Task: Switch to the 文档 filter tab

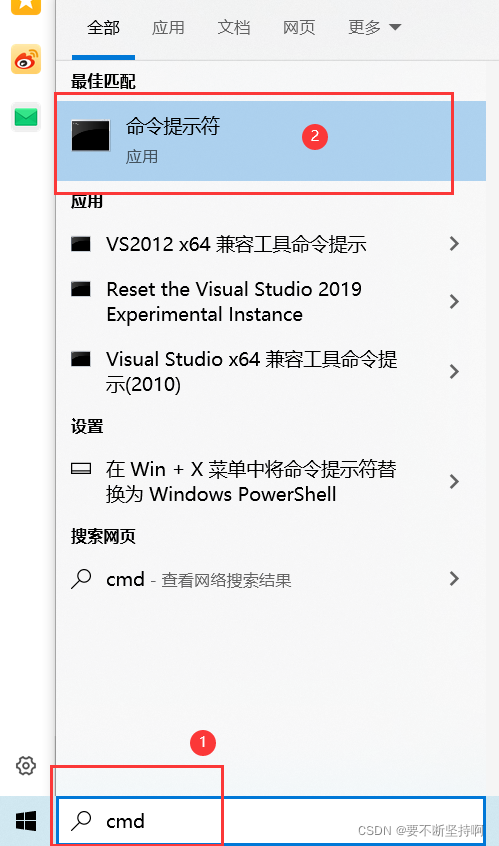Action: pos(234,28)
